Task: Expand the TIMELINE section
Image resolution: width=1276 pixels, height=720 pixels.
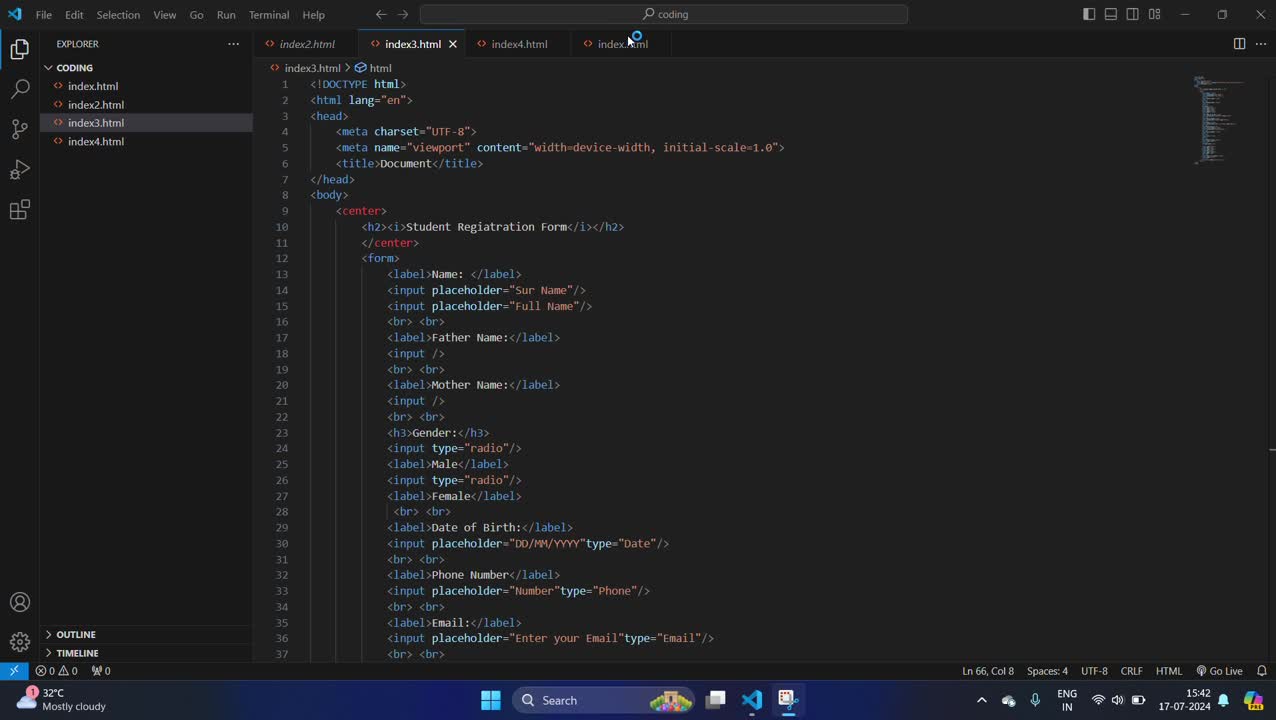Action: click(77, 653)
